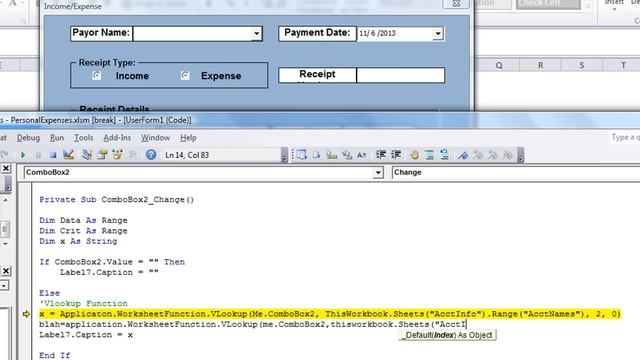Click the 'Vlookup Function' comment line
The height and width of the screenshot is (360, 640).
coord(83,303)
